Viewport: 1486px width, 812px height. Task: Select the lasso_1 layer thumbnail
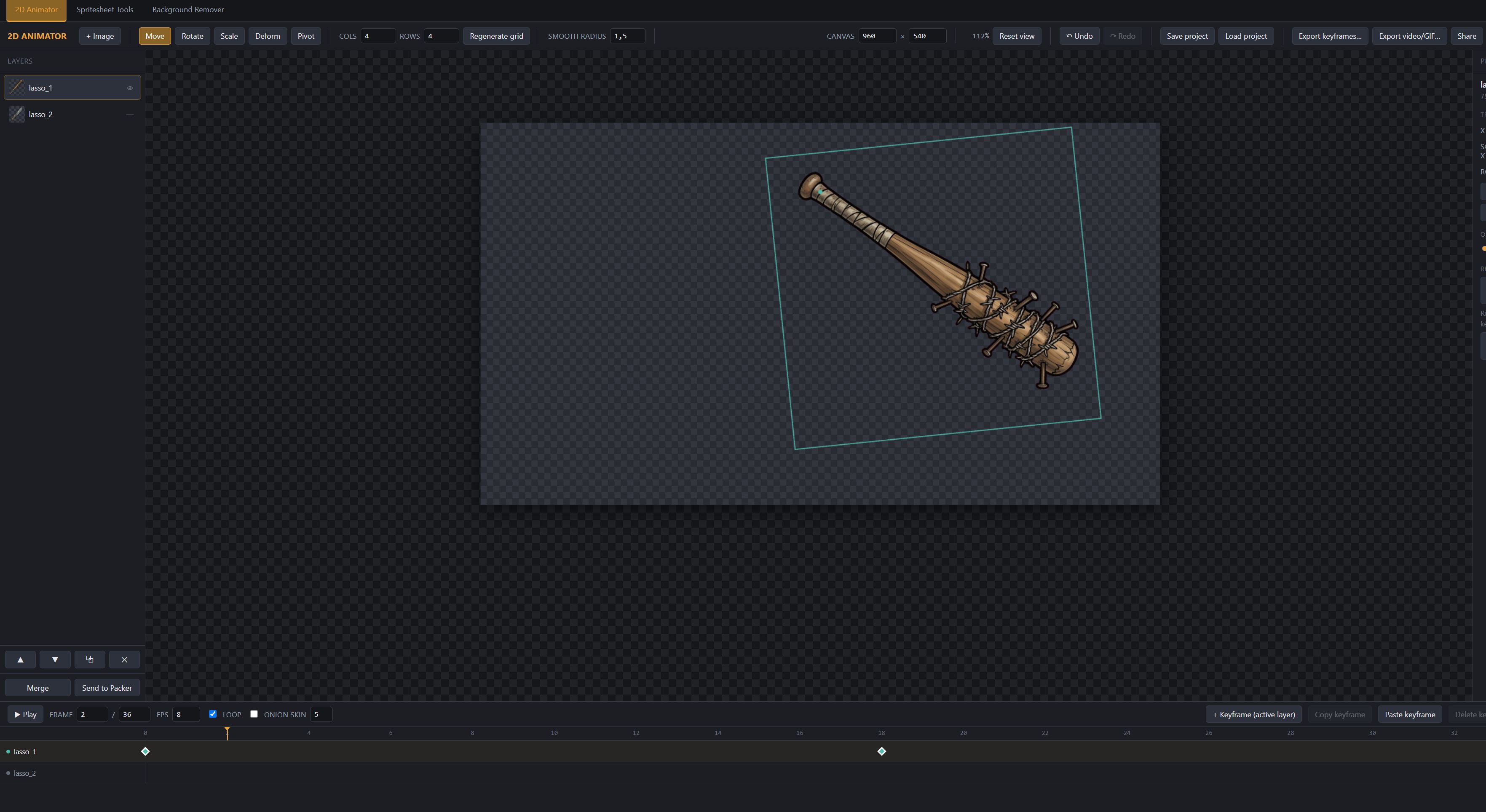pos(17,88)
